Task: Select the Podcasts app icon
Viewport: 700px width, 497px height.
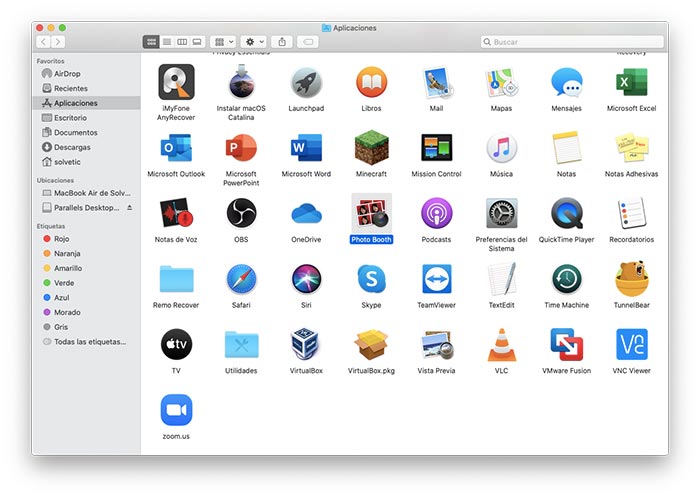Action: [437, 213]
